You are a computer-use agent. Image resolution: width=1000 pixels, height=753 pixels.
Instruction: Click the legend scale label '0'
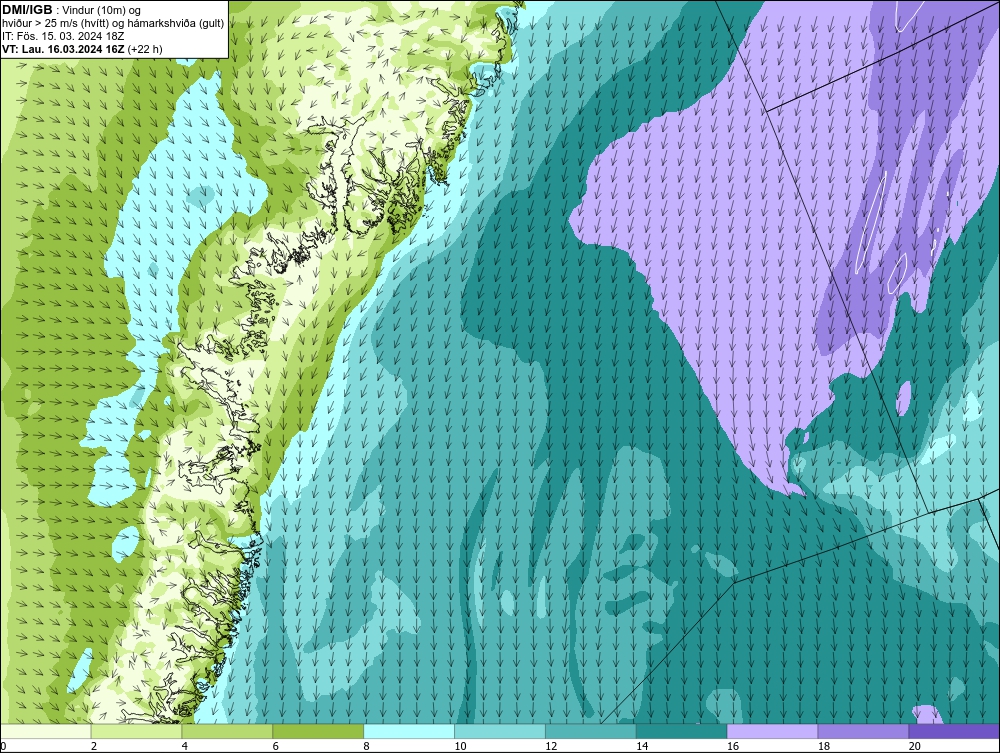click(x=3, y=746)
